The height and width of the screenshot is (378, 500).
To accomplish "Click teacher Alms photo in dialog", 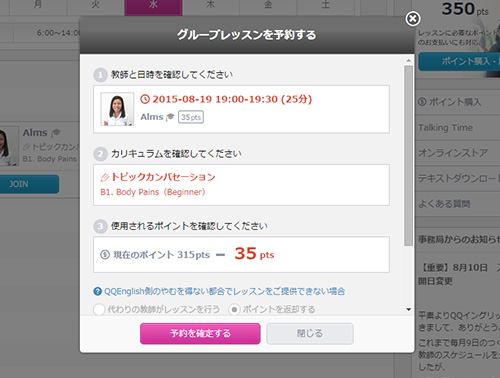I will tap(117, 109).
